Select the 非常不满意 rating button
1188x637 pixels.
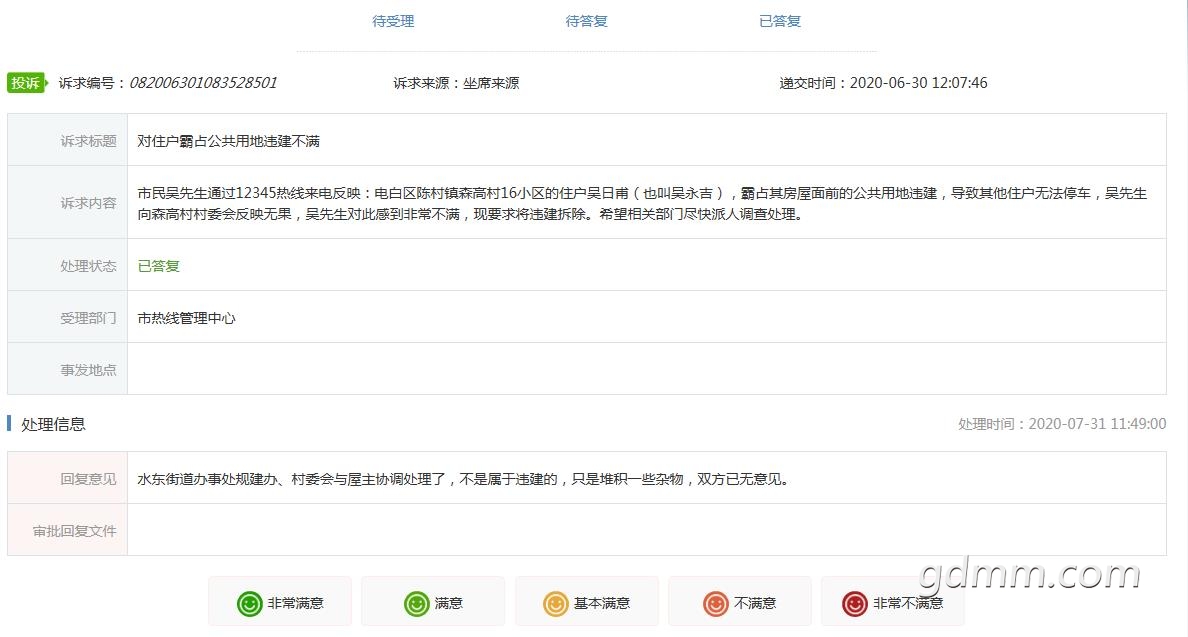(x=893, y=601)
